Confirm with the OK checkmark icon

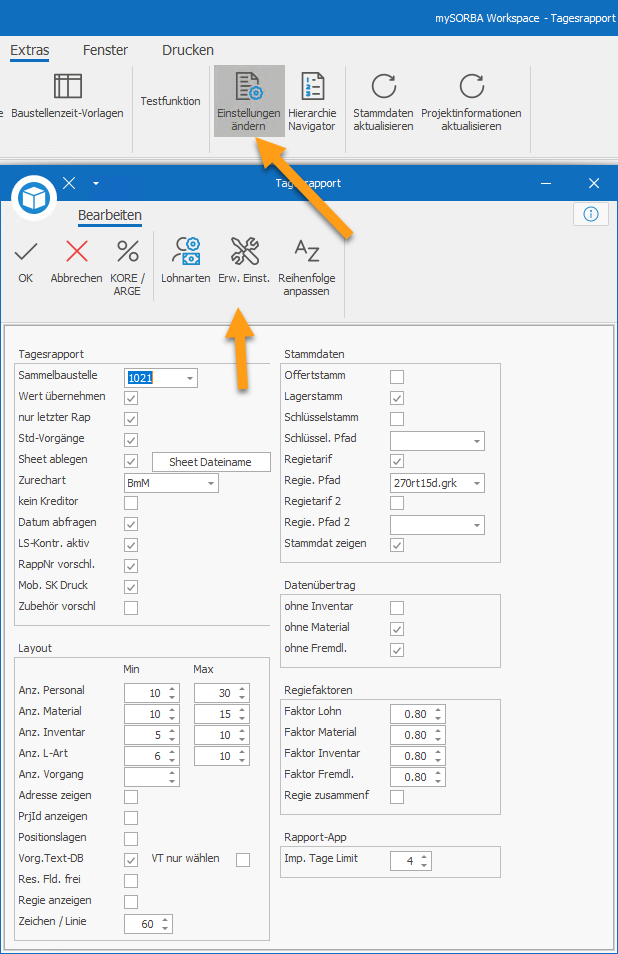coord(26,251)
